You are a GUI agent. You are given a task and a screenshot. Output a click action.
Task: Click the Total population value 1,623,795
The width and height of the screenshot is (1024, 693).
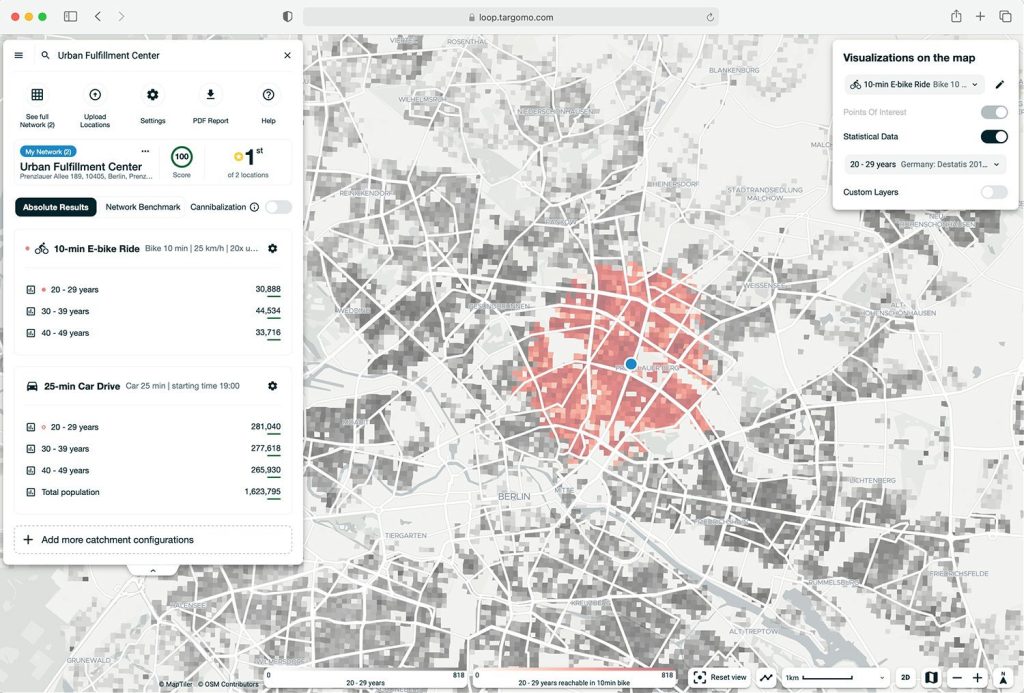tap(263, 491)
